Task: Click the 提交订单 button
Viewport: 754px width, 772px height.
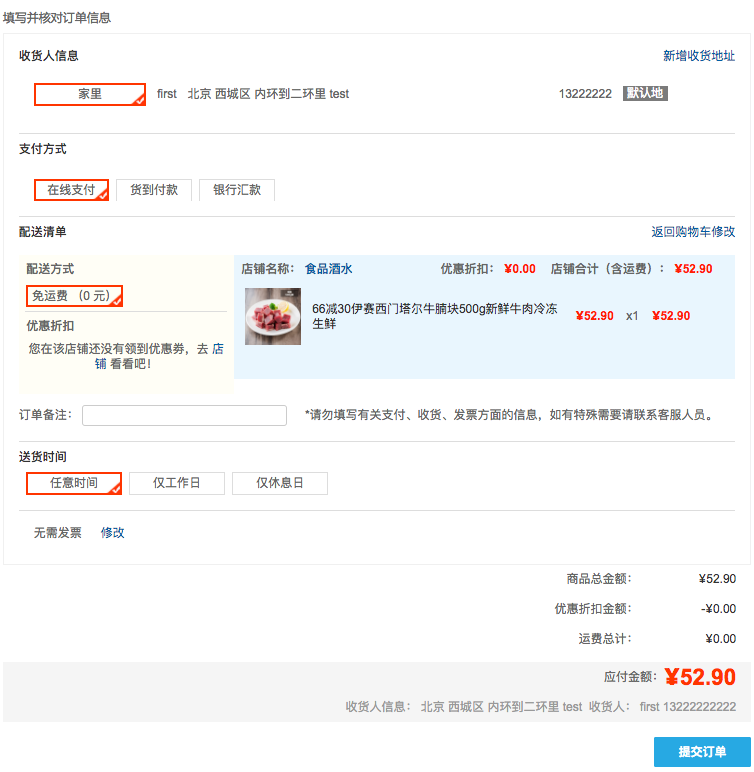Action: (x=702, y=752)
